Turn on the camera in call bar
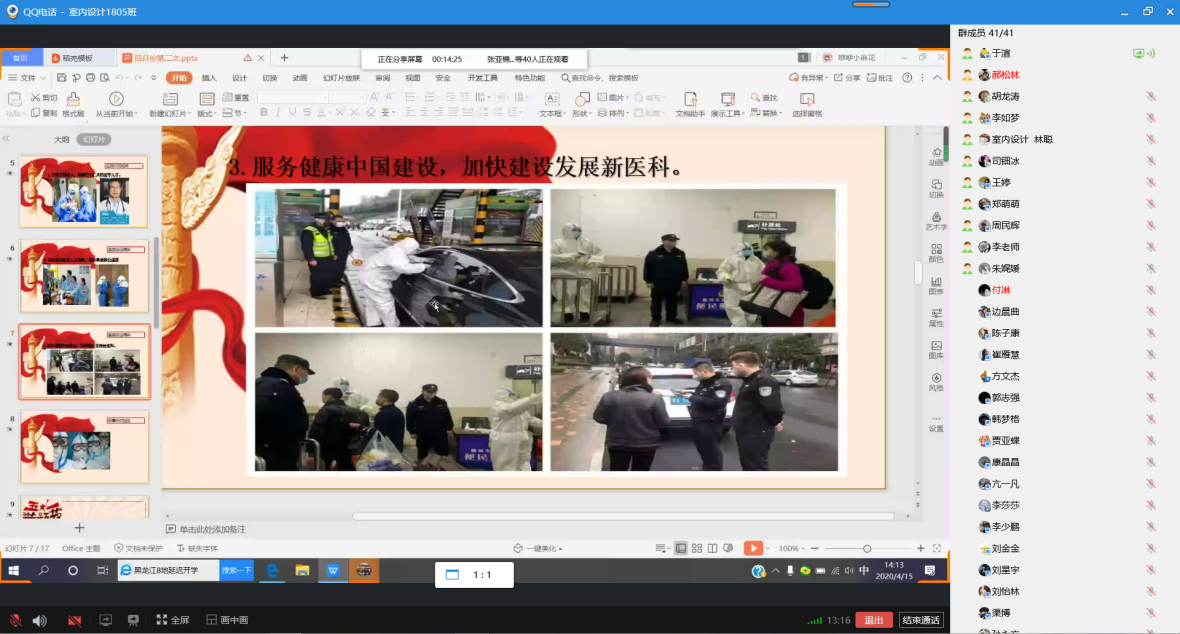This screenshot has width=1180, height=634. click(x=74, y=620)
